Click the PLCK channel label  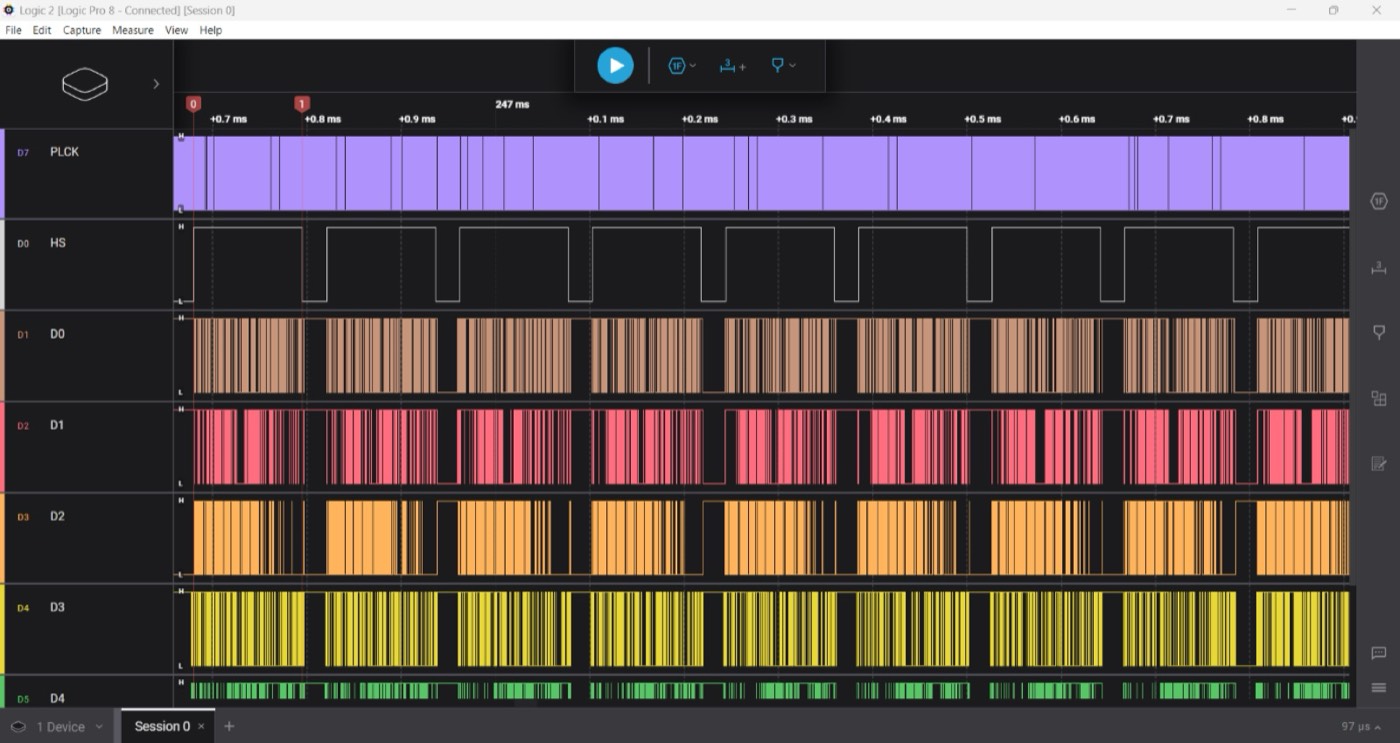click(64, 152)
